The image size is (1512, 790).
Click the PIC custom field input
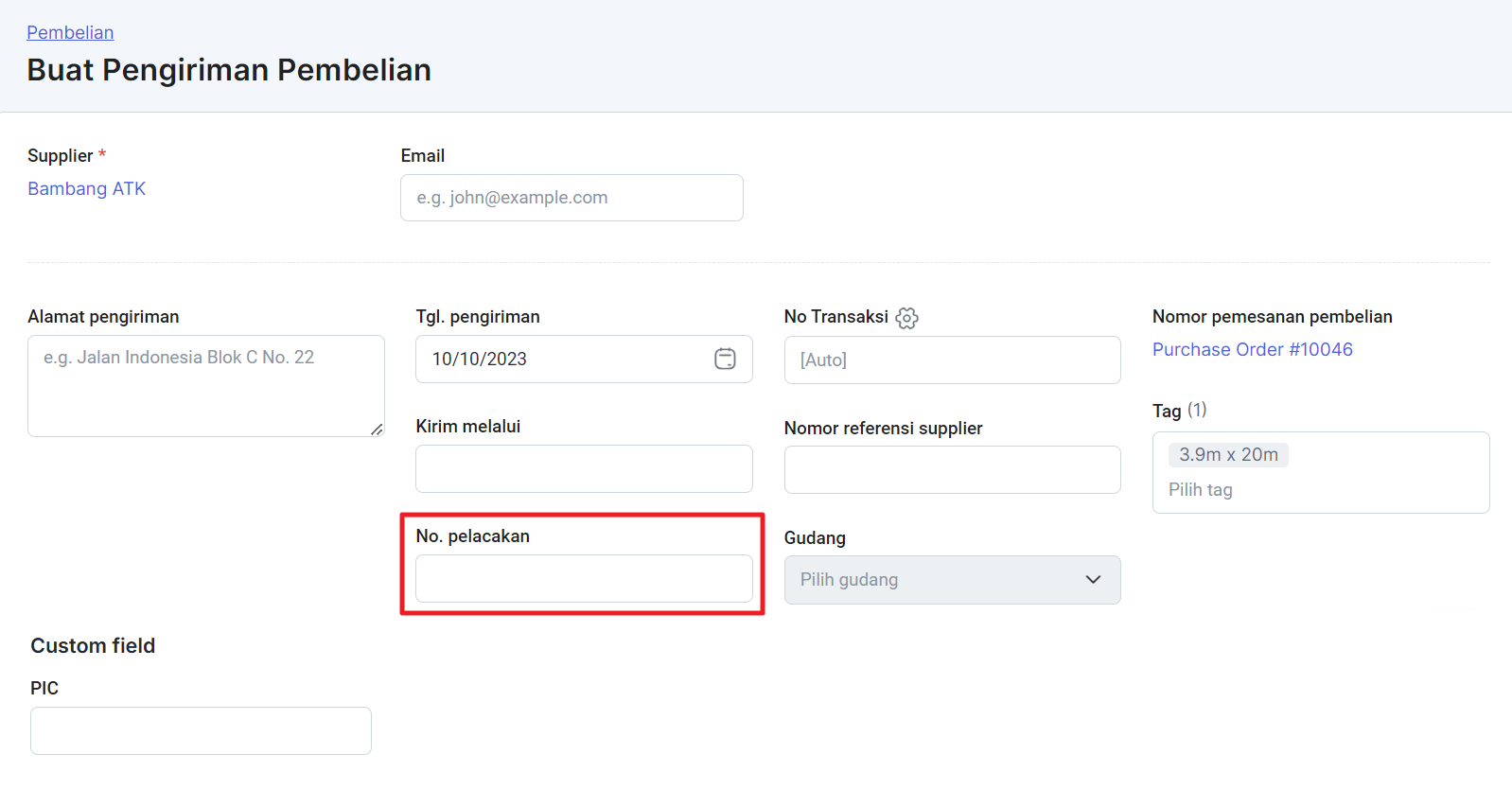pyautogui.click(x=201, y=730)
